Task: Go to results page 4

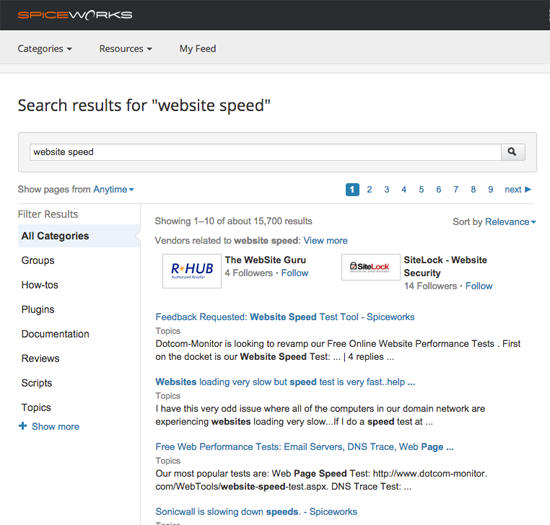Action: 404,189
